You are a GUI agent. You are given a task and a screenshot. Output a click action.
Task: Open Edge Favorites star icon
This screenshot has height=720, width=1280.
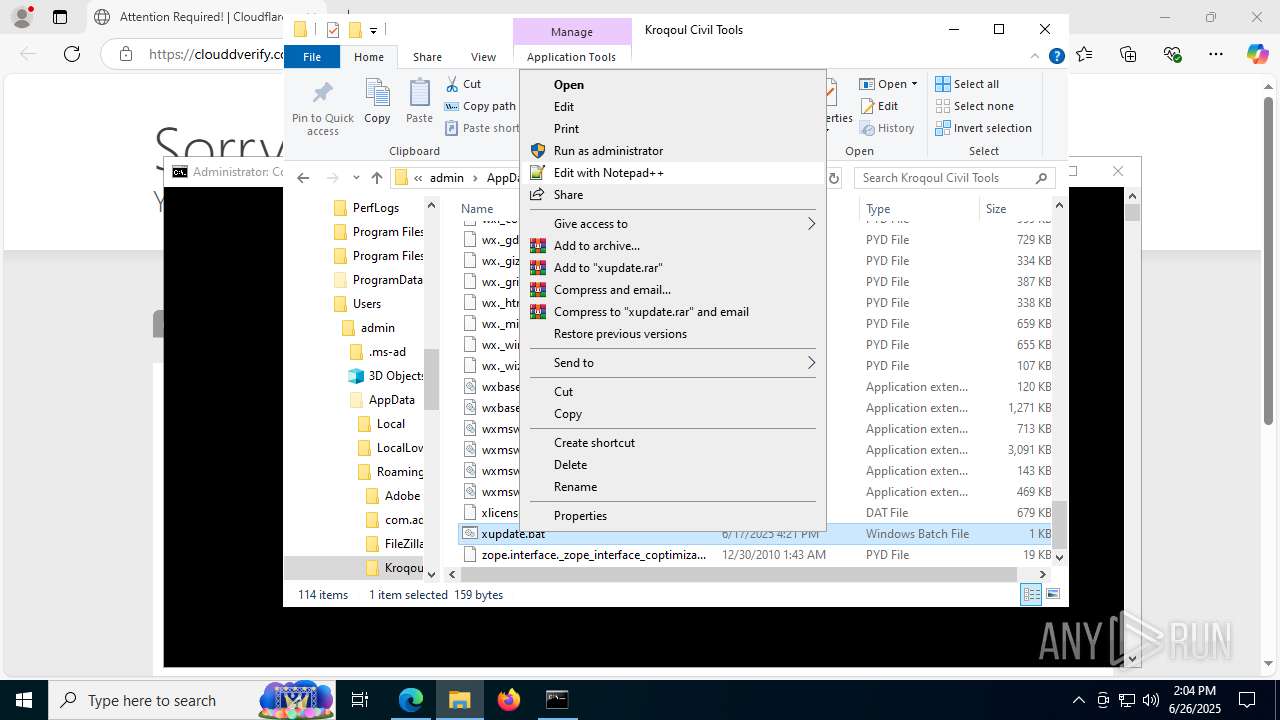(x=1085, y=54)
